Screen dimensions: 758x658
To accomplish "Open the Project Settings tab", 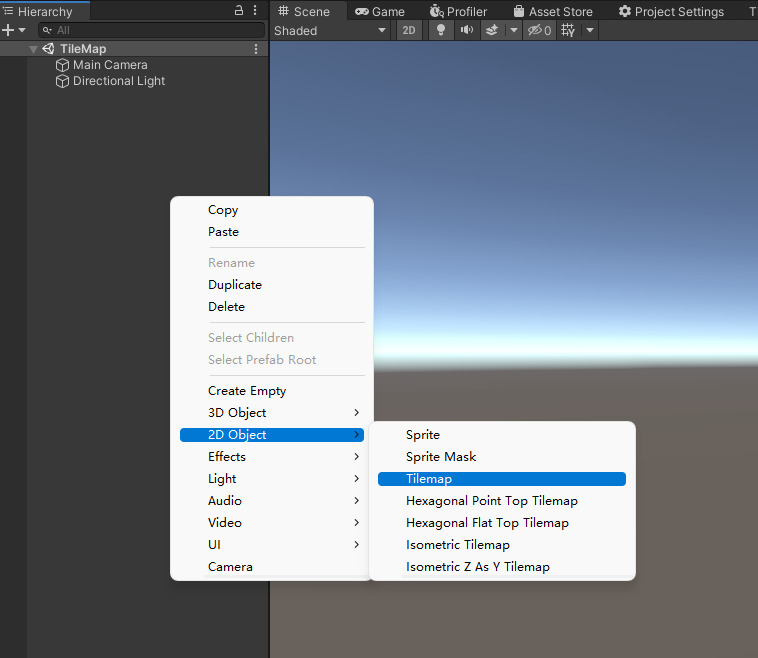I will pos(671,11).
